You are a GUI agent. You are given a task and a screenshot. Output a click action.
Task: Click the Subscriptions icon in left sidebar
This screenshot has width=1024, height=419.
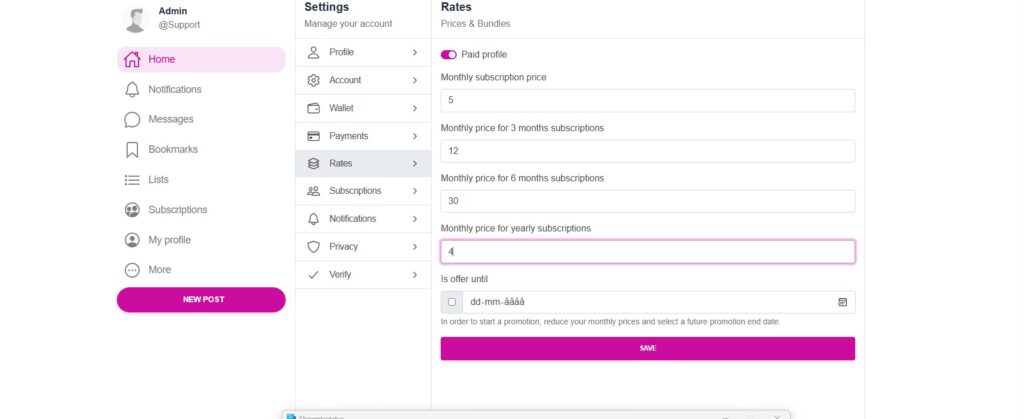(132, 210)
